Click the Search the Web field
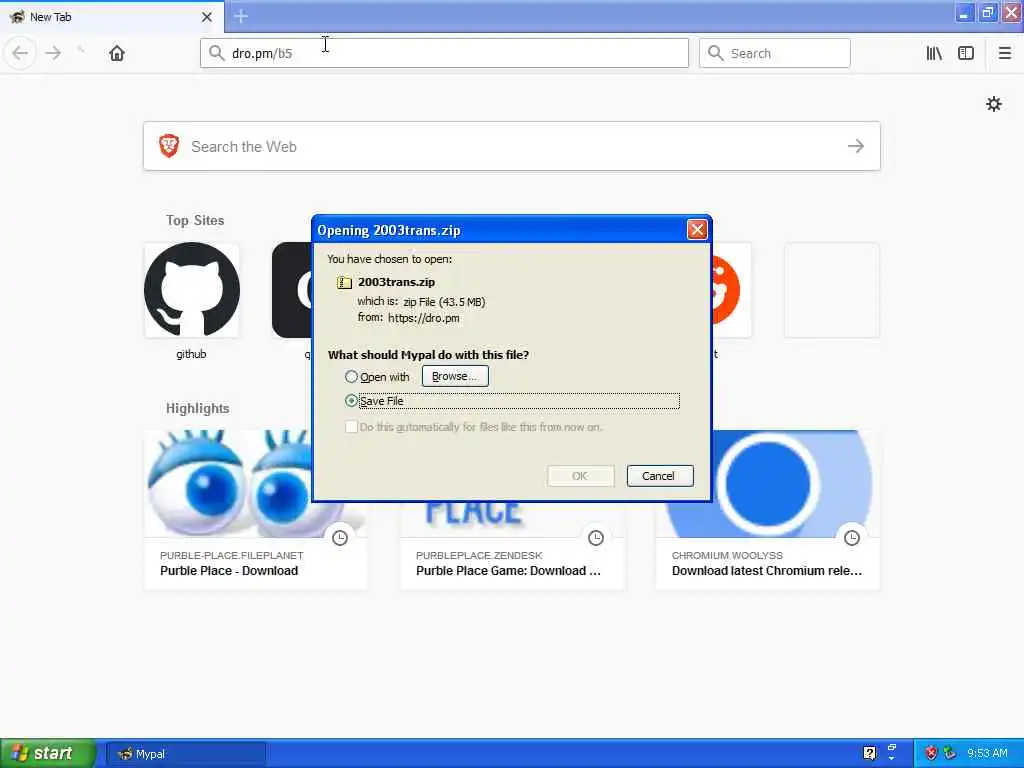The height and width of the screenshot is (768, 1024). point(512,146)
